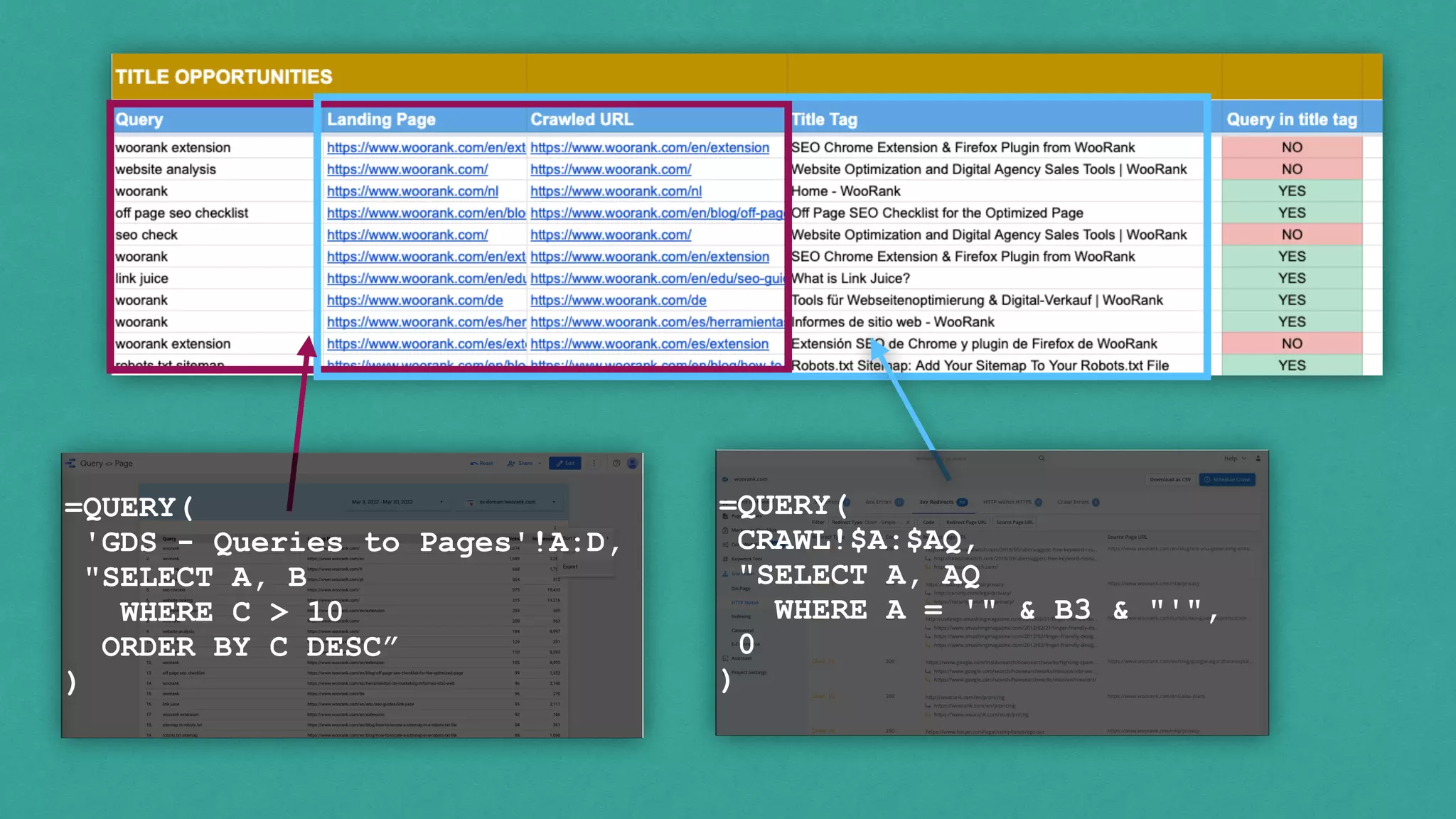This screenshot has width=1456, height=819.
Task: Switch to the HTTP within HTTPS tab
Action: [1012, 502]
